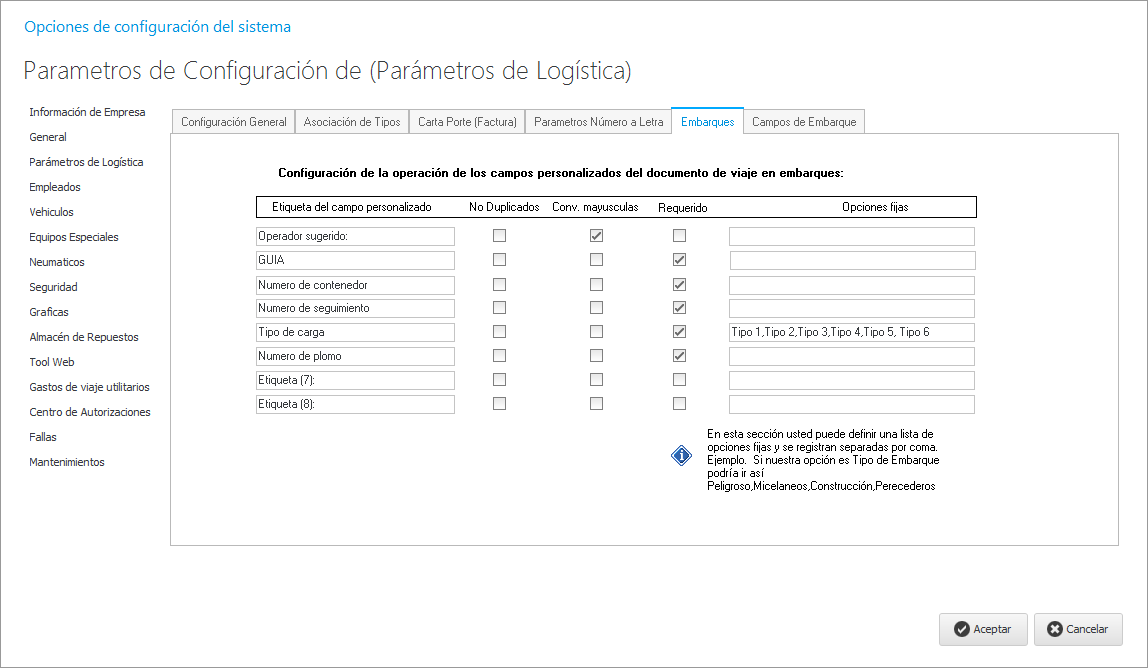Select the Carta Porte (Factura) tab
The image size is (1148, 668).
click(x=467, y=122)
